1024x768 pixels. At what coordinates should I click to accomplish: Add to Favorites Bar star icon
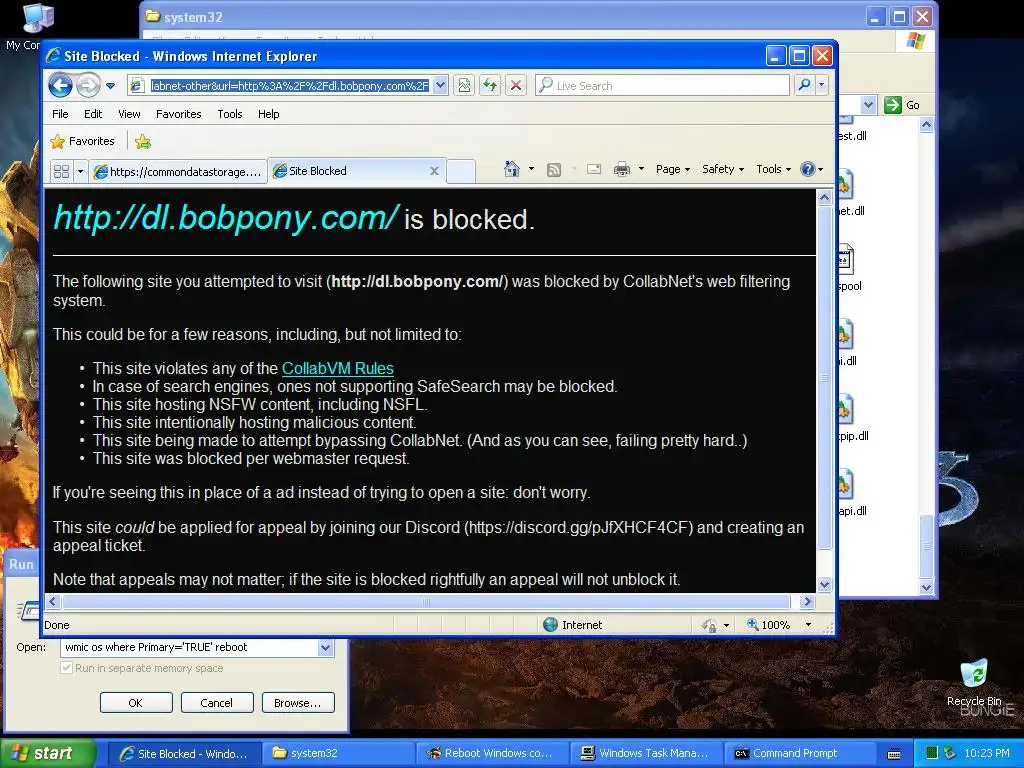(143, 141)
